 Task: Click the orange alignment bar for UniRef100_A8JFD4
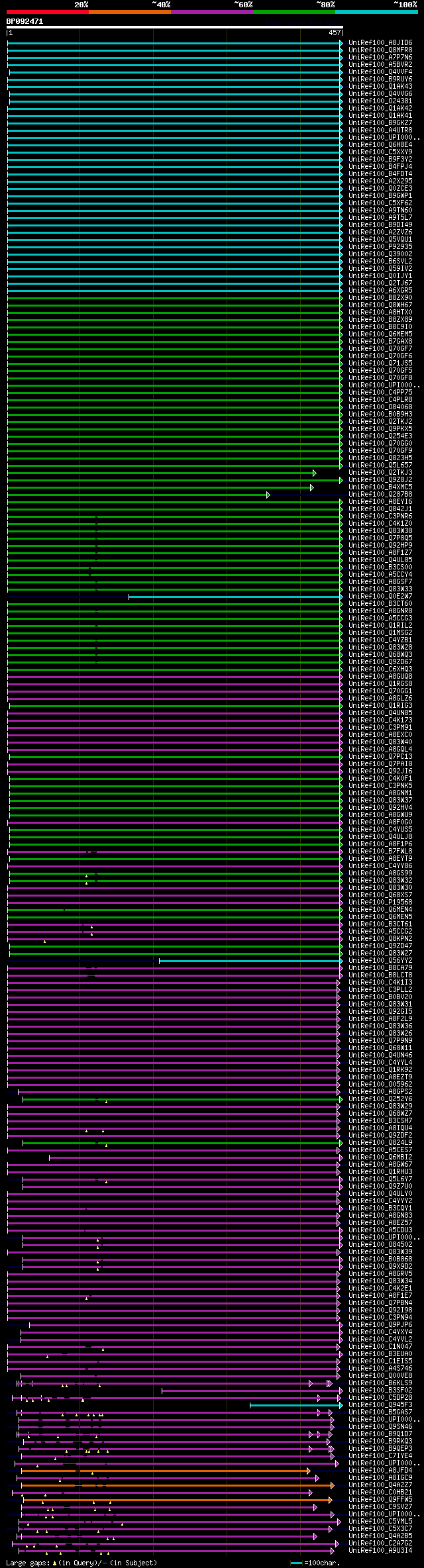164,1471
